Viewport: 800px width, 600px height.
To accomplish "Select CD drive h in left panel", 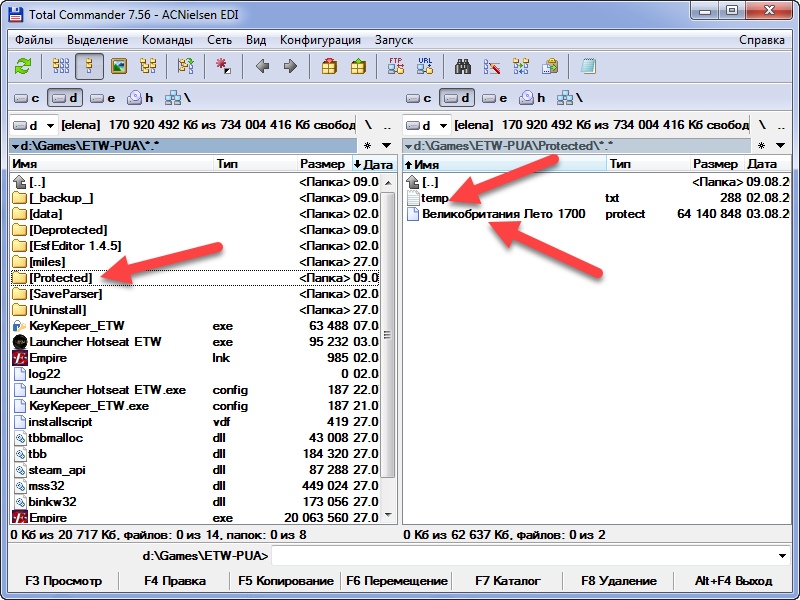I will click(140, 98).
